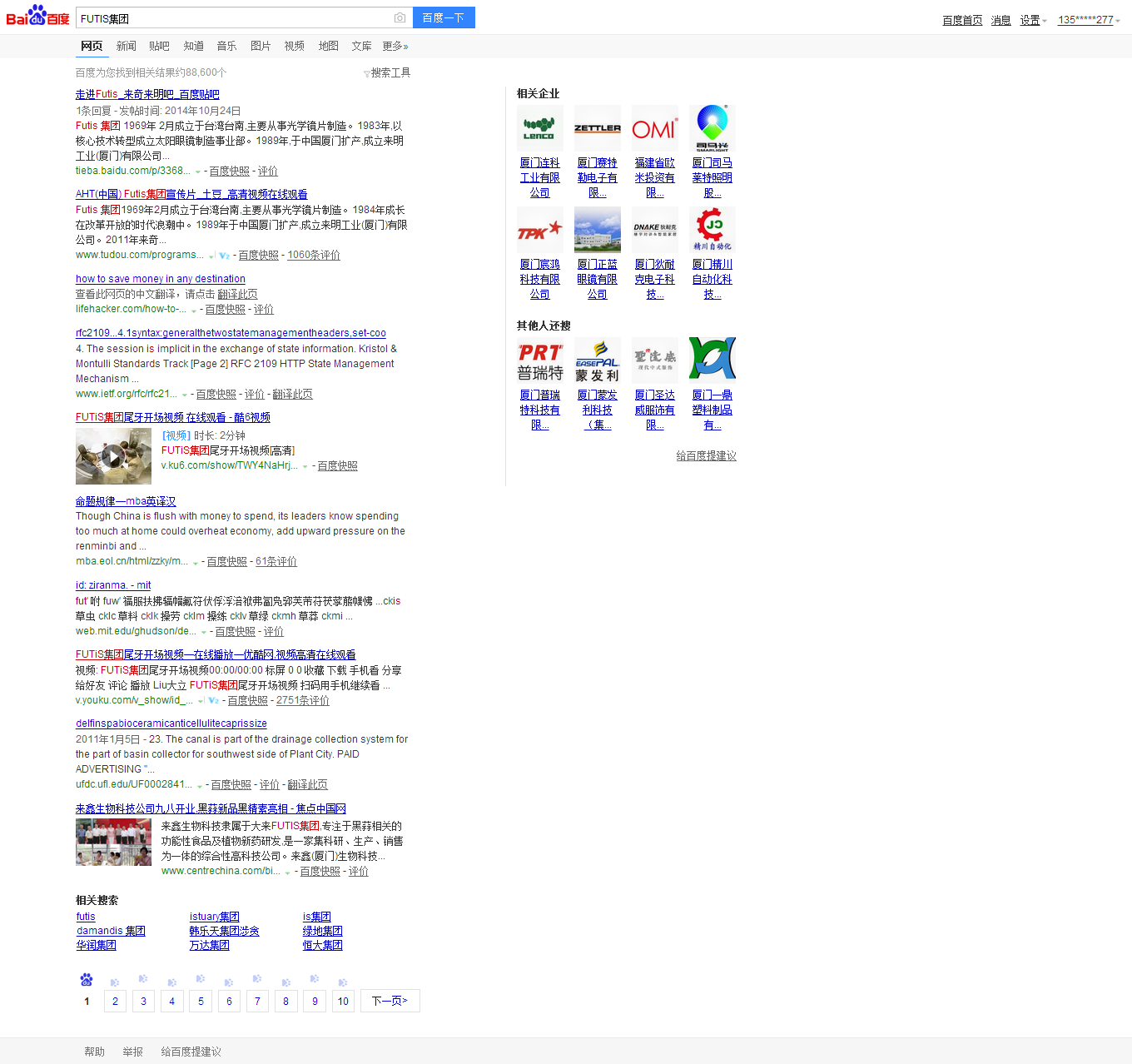This screenshot has height=1064, width=1132.
Task: Click 百度首页 link in header
Action: click(x=962, y=20)
